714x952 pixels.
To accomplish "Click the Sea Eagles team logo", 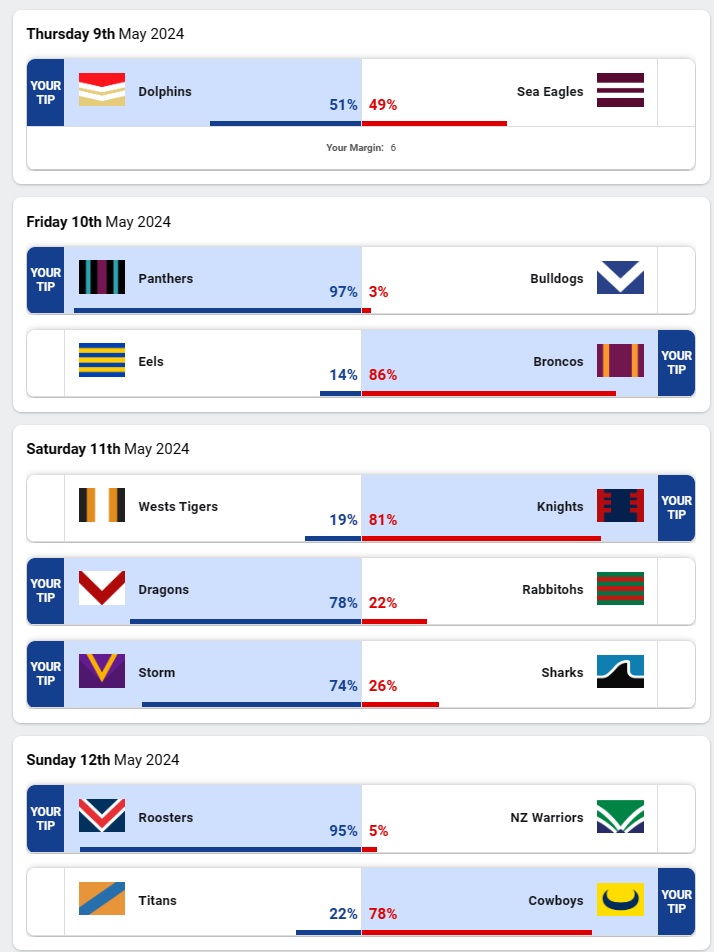I will click(620, 90).
